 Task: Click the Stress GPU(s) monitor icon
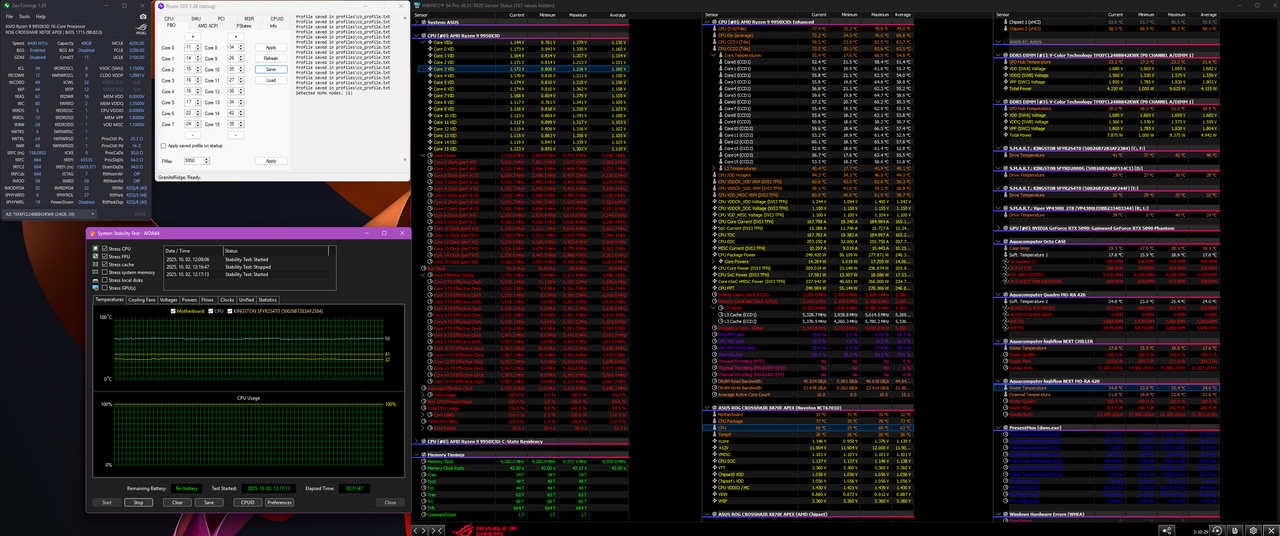point(95,288)
